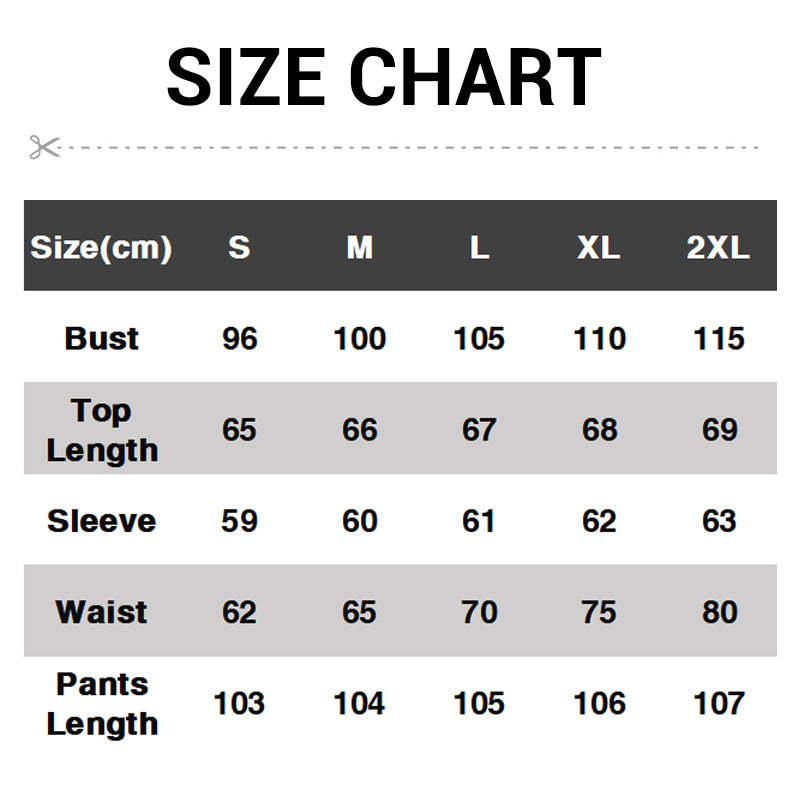Select the Size(cm) header cell
This screenshot has width=800, height=800.
(x=101, y=247)
